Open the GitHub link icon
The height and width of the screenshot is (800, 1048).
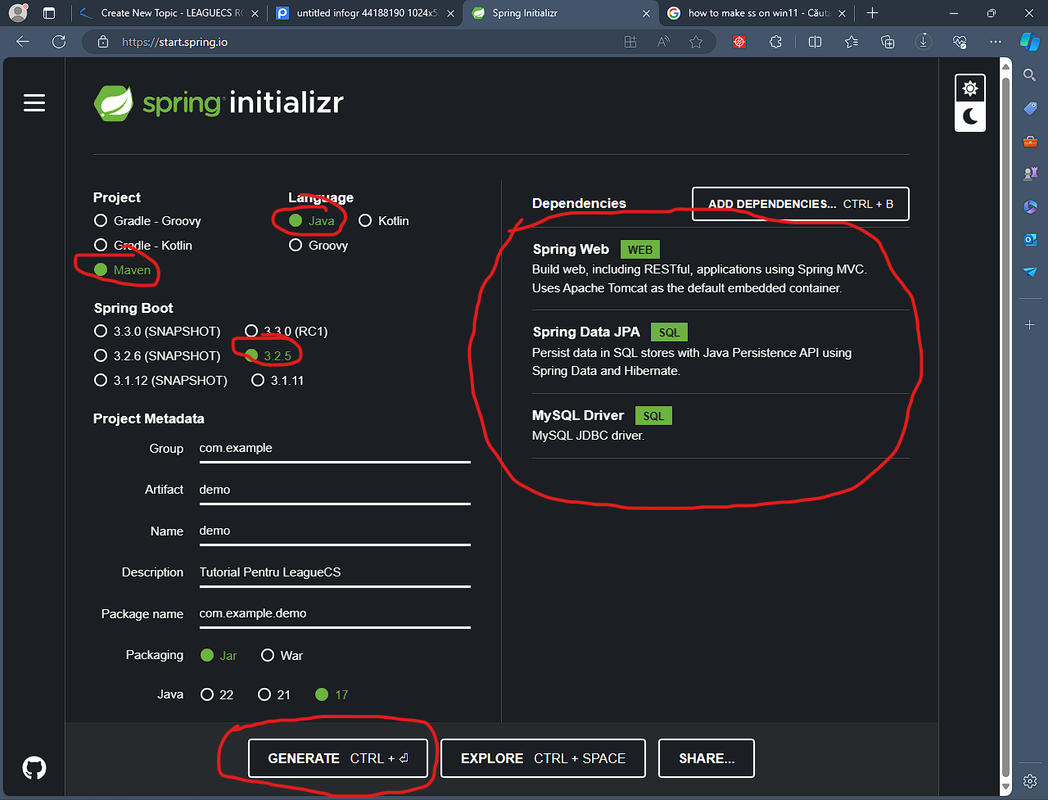(x=34, y=768)
